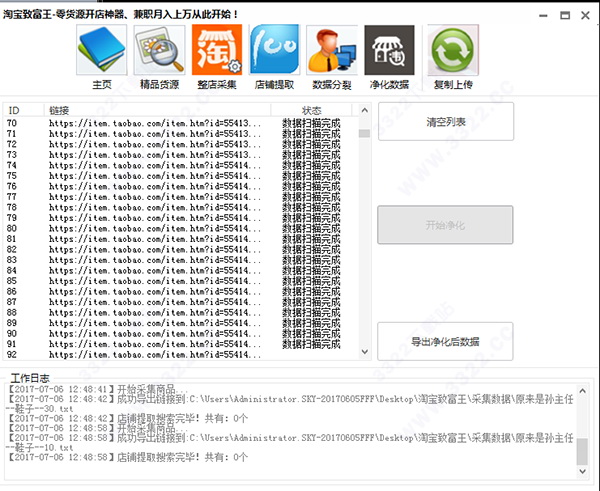
Task: Open the 精品货源 magnifier icon
Action: pyautogui.click(x=160, y=50)
